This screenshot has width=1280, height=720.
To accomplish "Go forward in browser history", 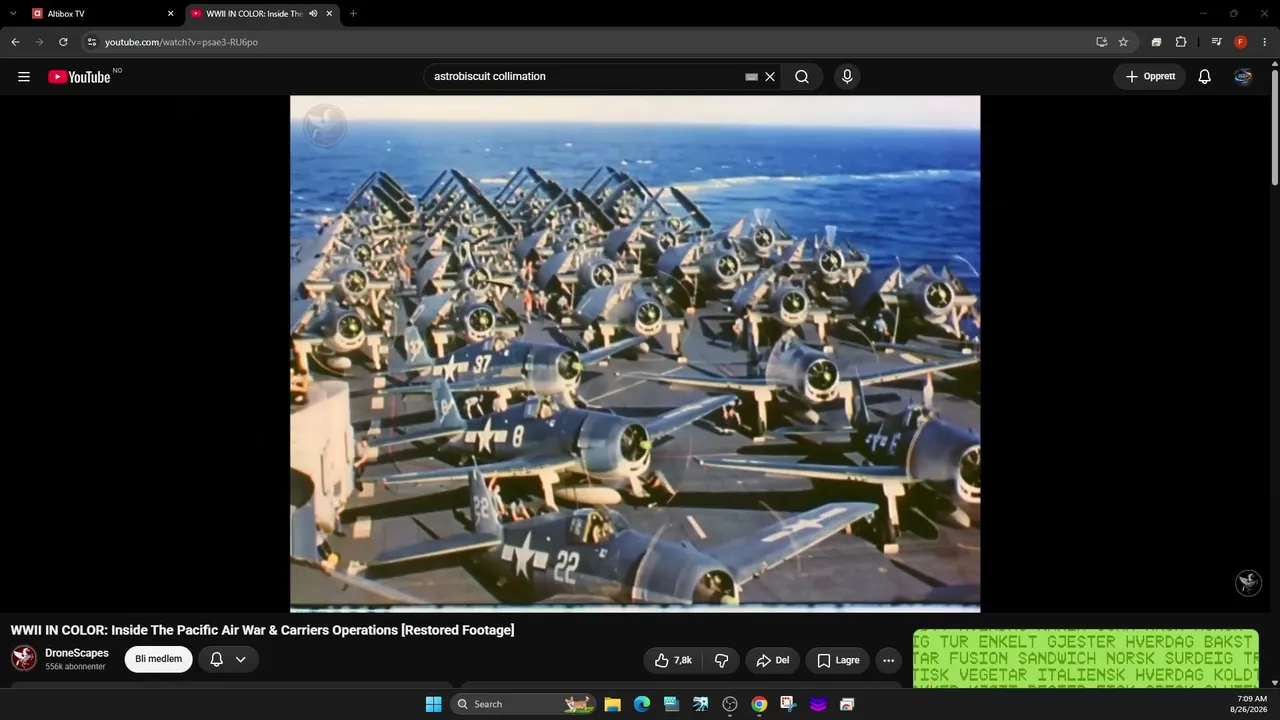I will pyautogui.click(x=39, y=42).
